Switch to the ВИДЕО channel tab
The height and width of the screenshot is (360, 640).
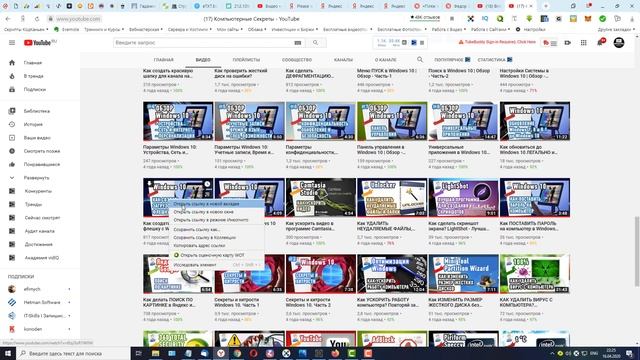[x=203, y=60]
